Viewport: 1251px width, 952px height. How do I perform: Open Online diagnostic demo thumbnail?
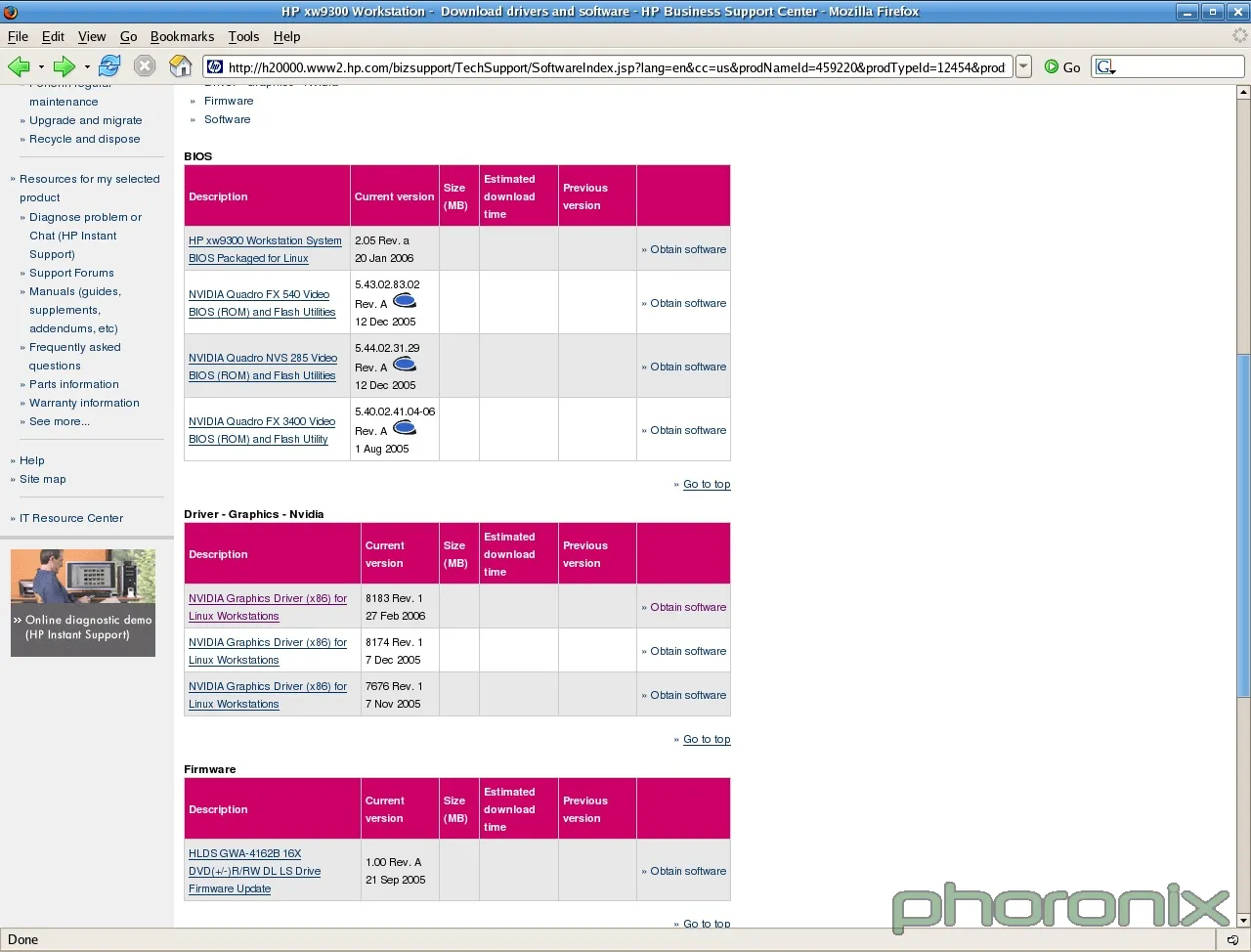(x=83, y=602)
